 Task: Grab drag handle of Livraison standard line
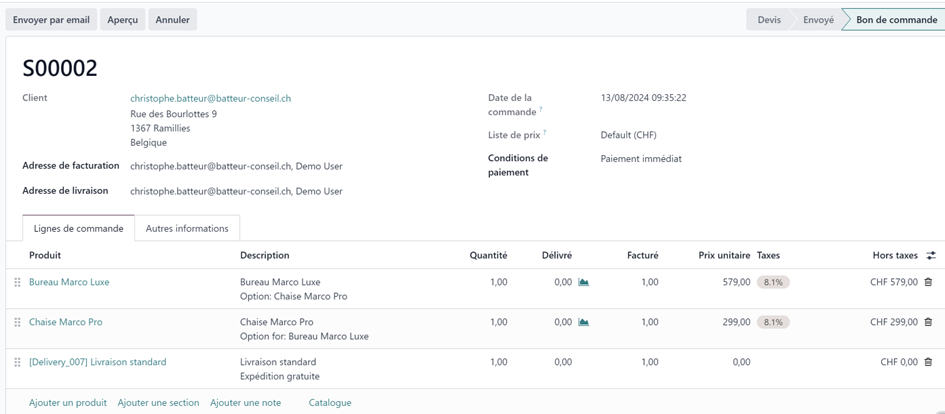tap(17, 362)
